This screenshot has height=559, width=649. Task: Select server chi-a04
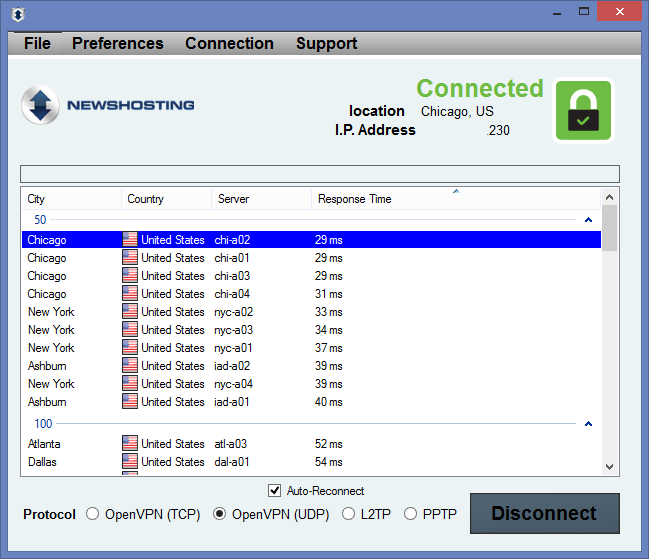click(x=311, y=293)
